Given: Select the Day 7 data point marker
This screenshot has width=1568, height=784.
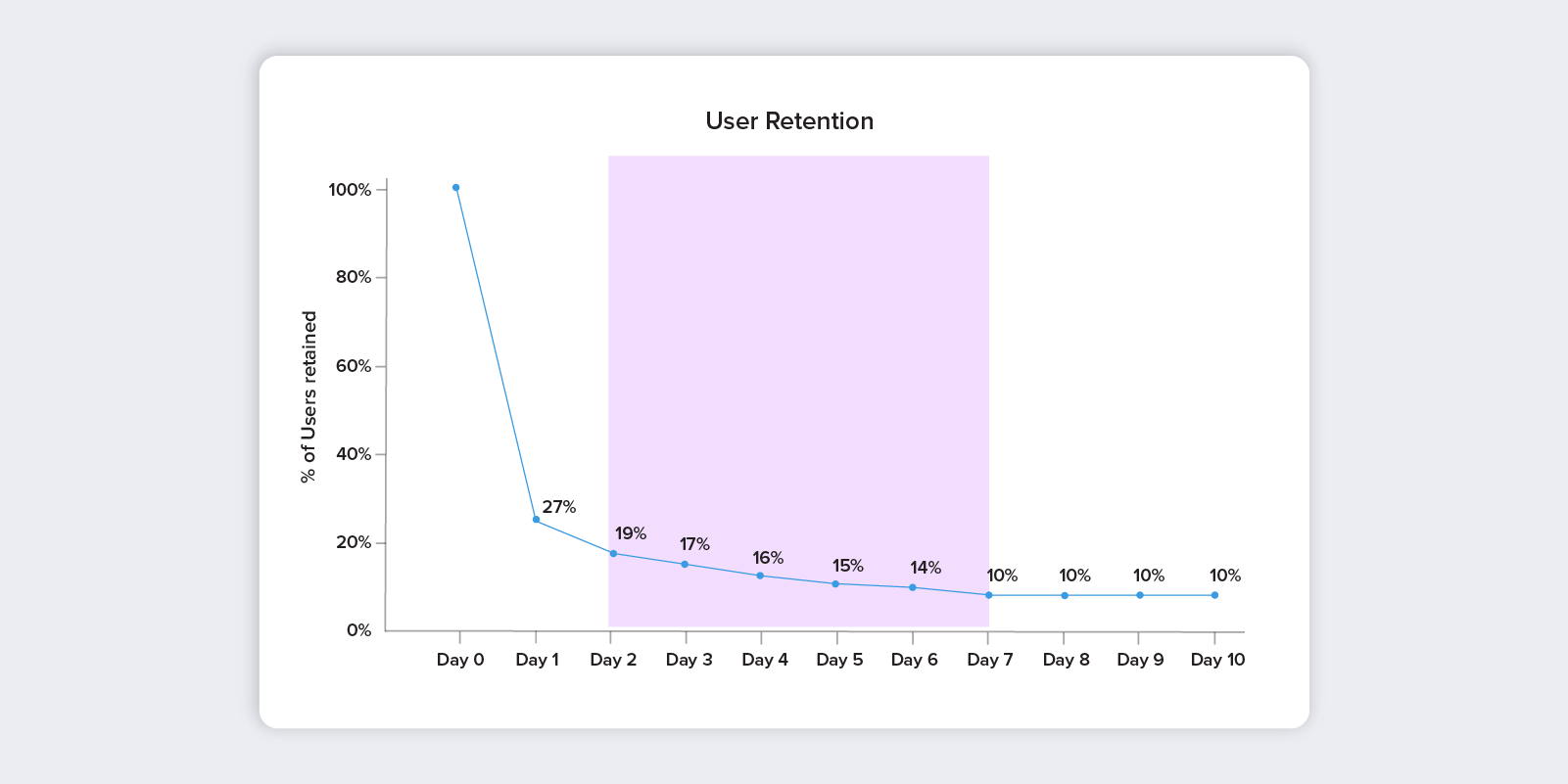Looking at the screenshot, I should [989, 595].
